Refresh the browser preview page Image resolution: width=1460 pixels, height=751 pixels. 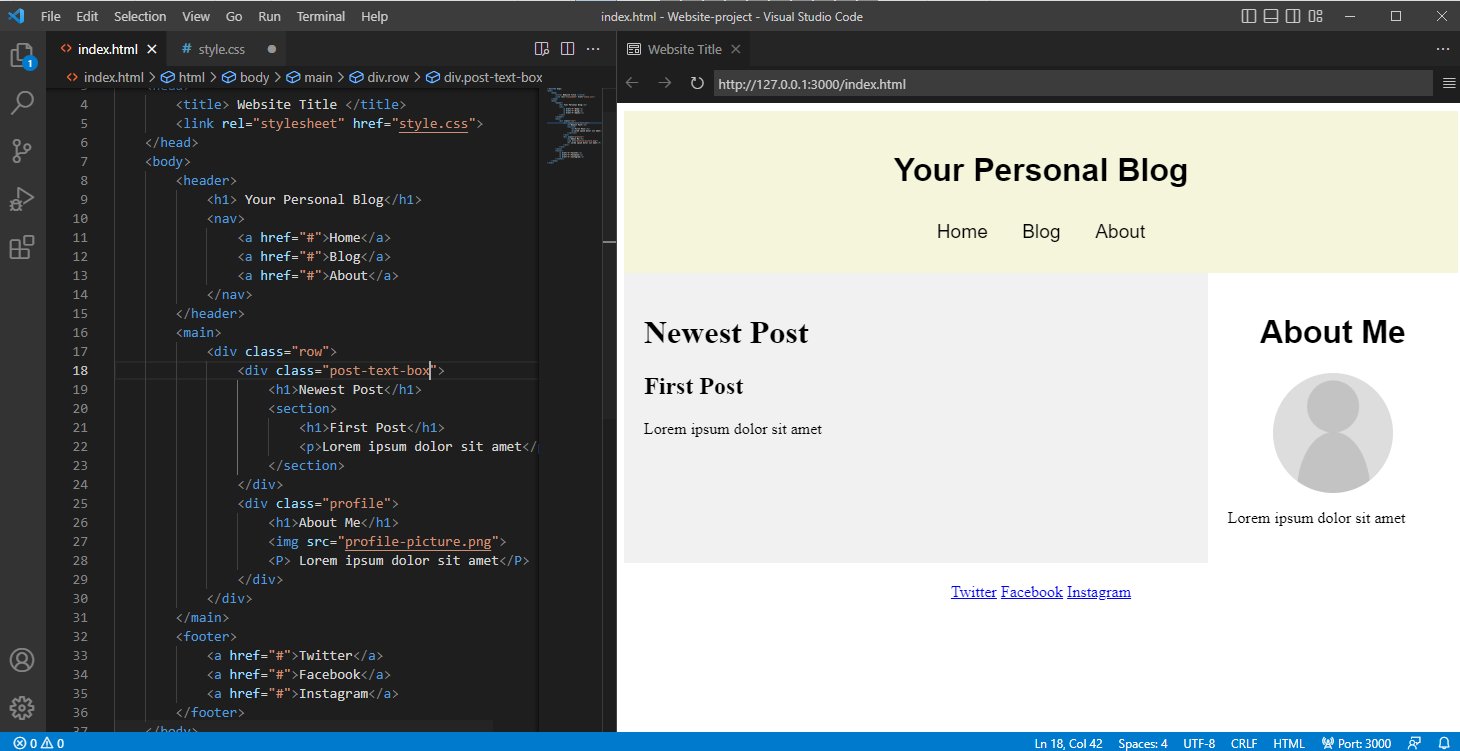tap(696, 83)
